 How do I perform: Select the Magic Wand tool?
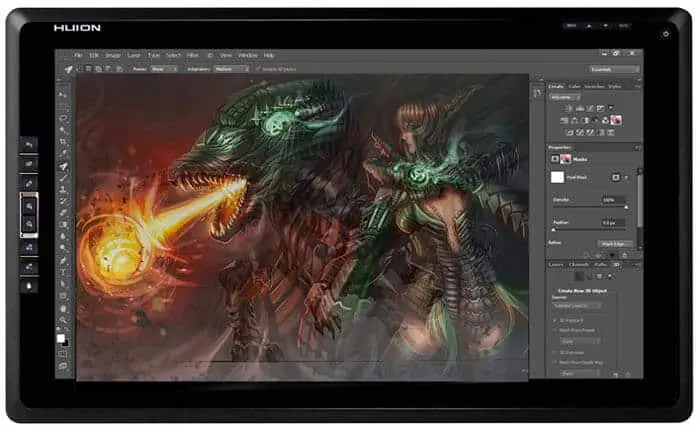[63, 130]
